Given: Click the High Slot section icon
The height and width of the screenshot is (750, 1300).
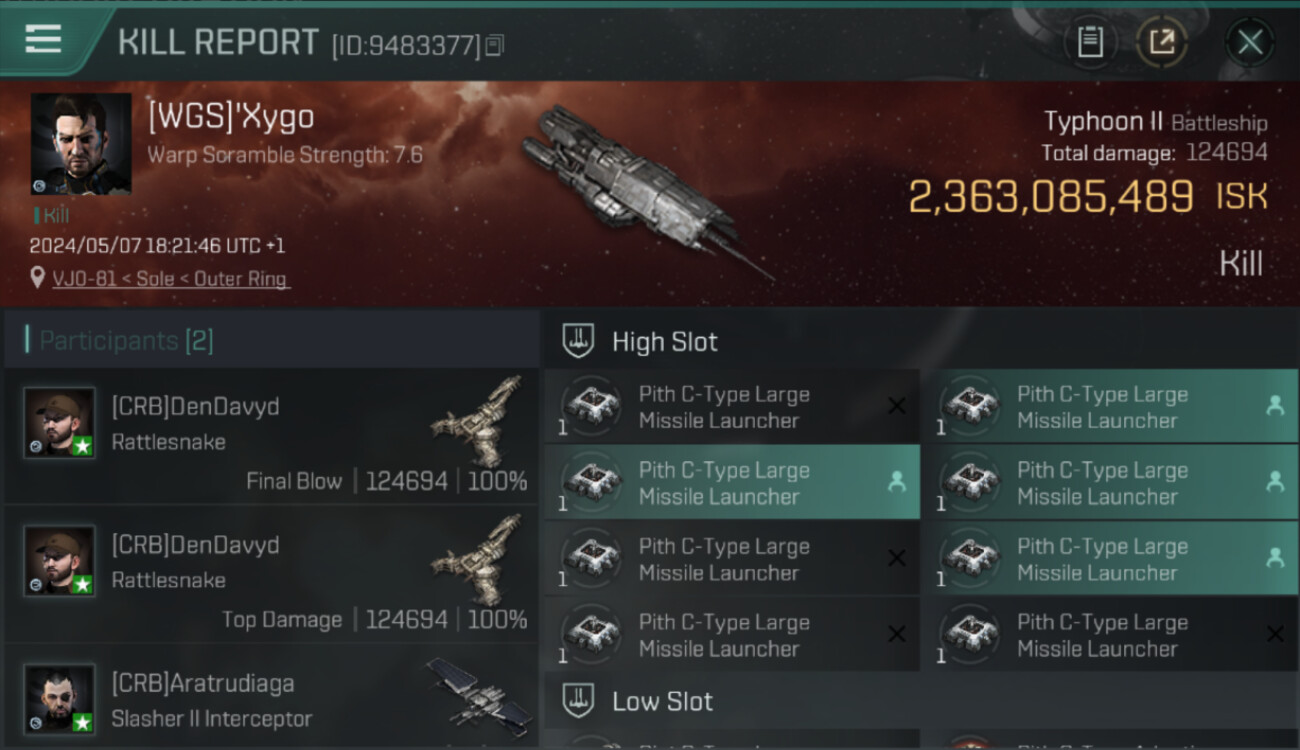Looking at the screenshot, I should pos(579,341).
